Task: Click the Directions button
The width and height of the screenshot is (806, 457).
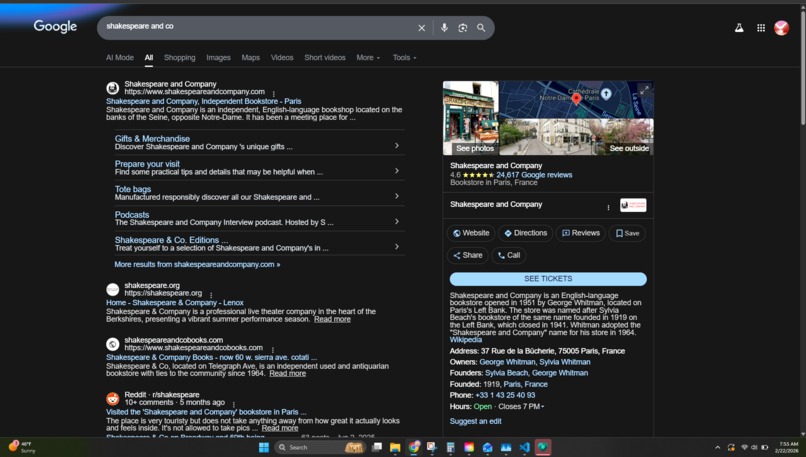Action: (525, 233)
